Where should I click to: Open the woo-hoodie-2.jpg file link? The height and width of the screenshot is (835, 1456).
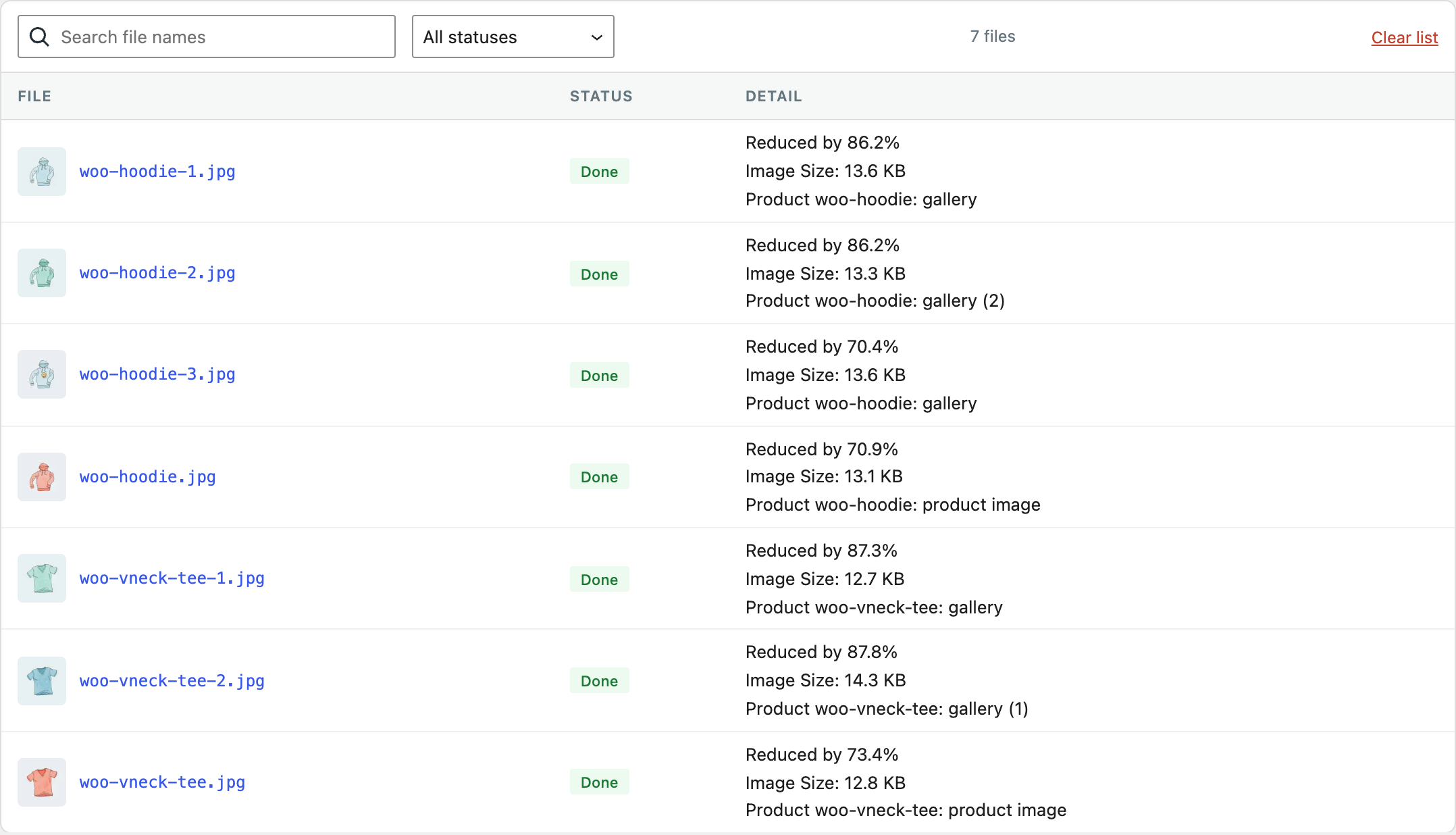157,273
